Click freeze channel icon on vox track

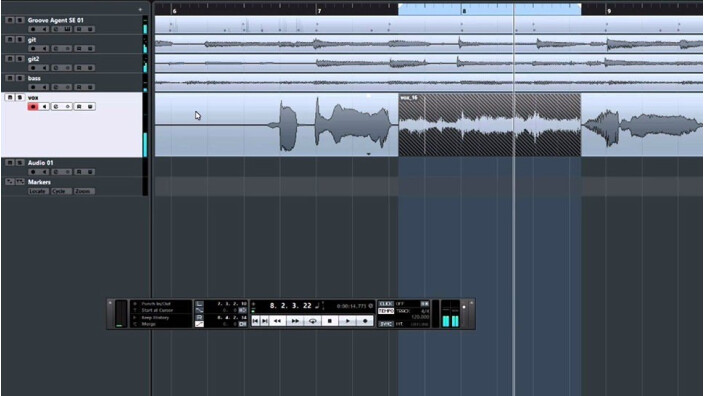coord(67,106)
